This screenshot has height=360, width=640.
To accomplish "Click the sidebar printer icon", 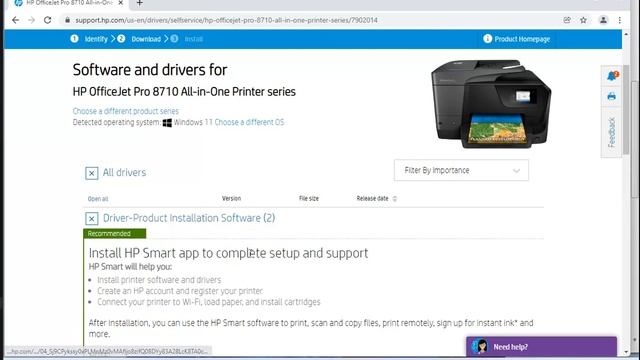I will pos(611,97).
